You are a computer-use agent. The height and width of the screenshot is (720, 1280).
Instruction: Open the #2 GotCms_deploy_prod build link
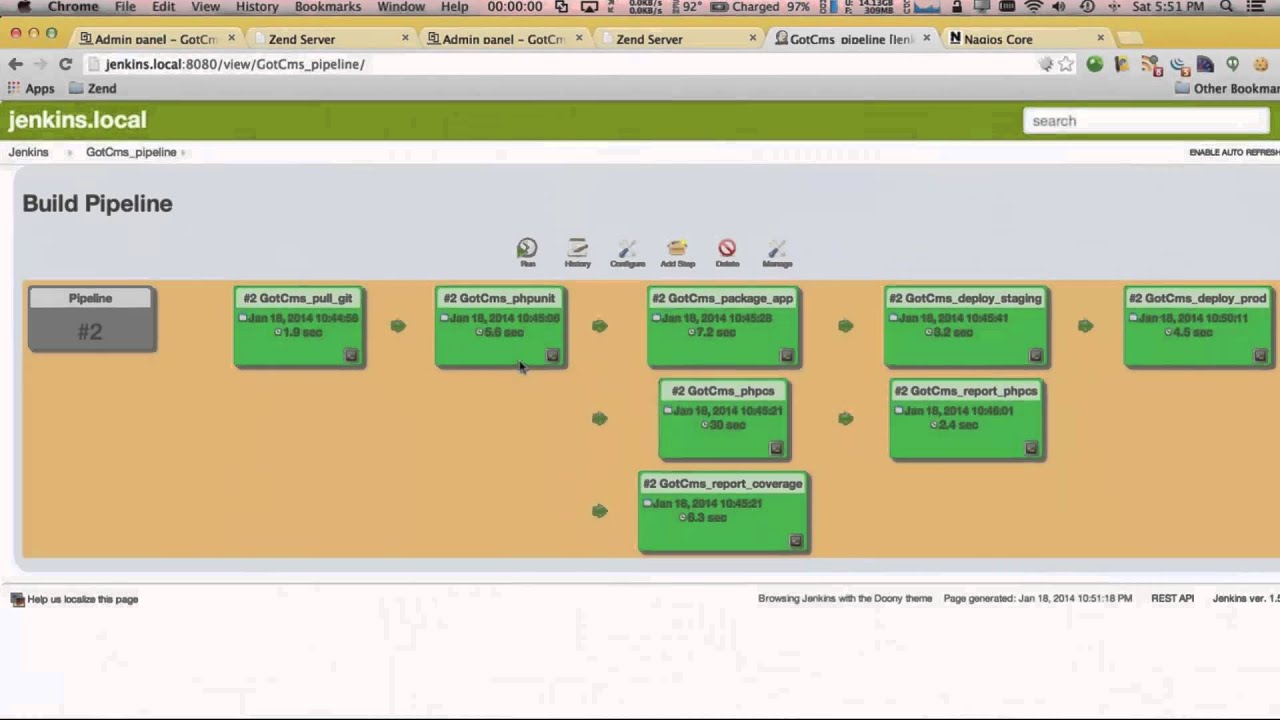pos(1197,298)
